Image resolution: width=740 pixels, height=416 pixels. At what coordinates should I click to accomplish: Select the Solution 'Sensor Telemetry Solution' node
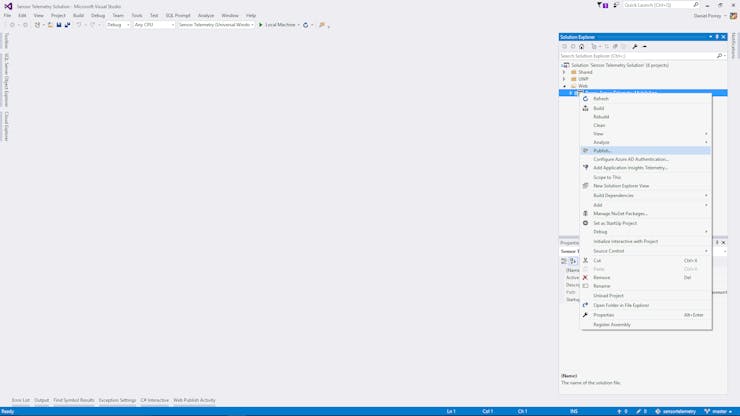(619, 65)
